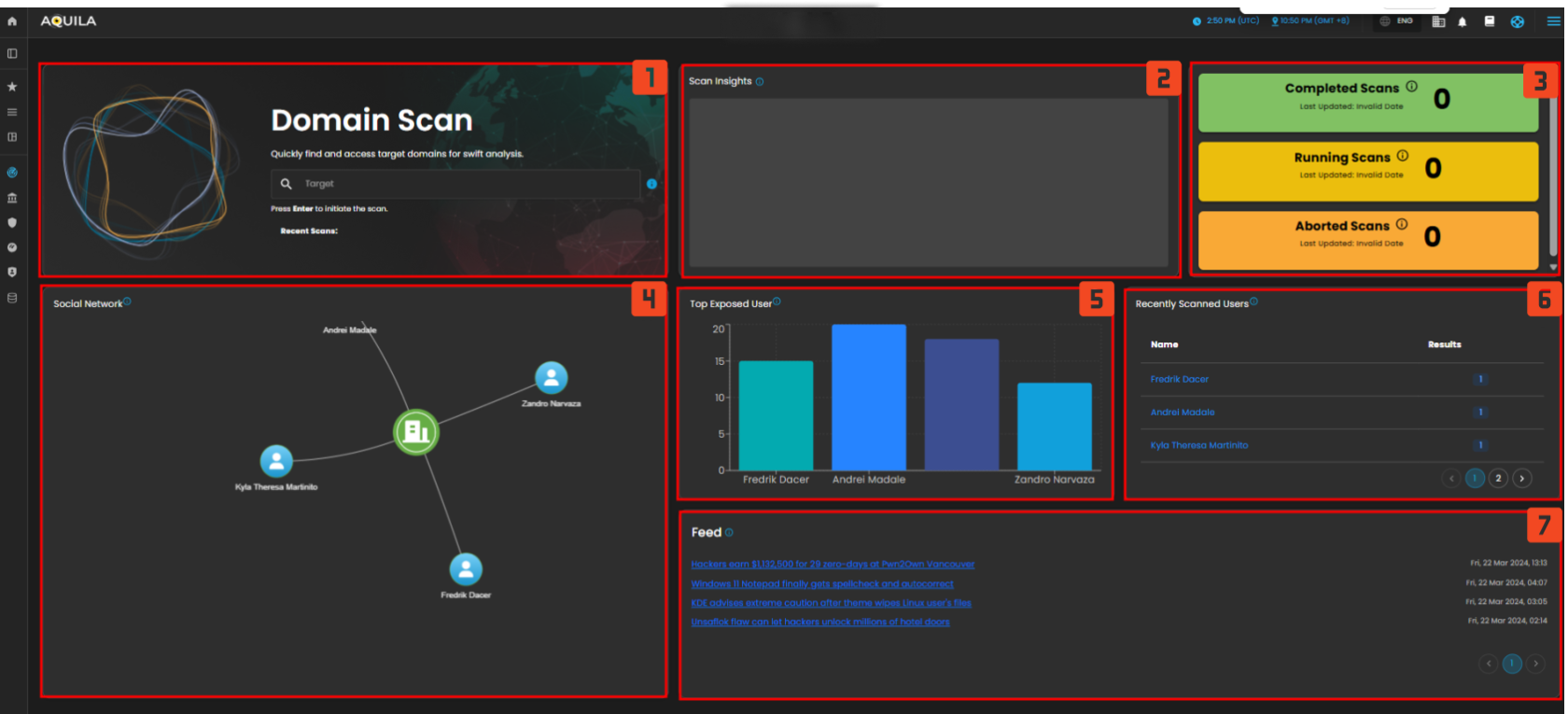The image size is (1568, 714).
Task: Open the database icon in sidebar
Action: (12, 299)
